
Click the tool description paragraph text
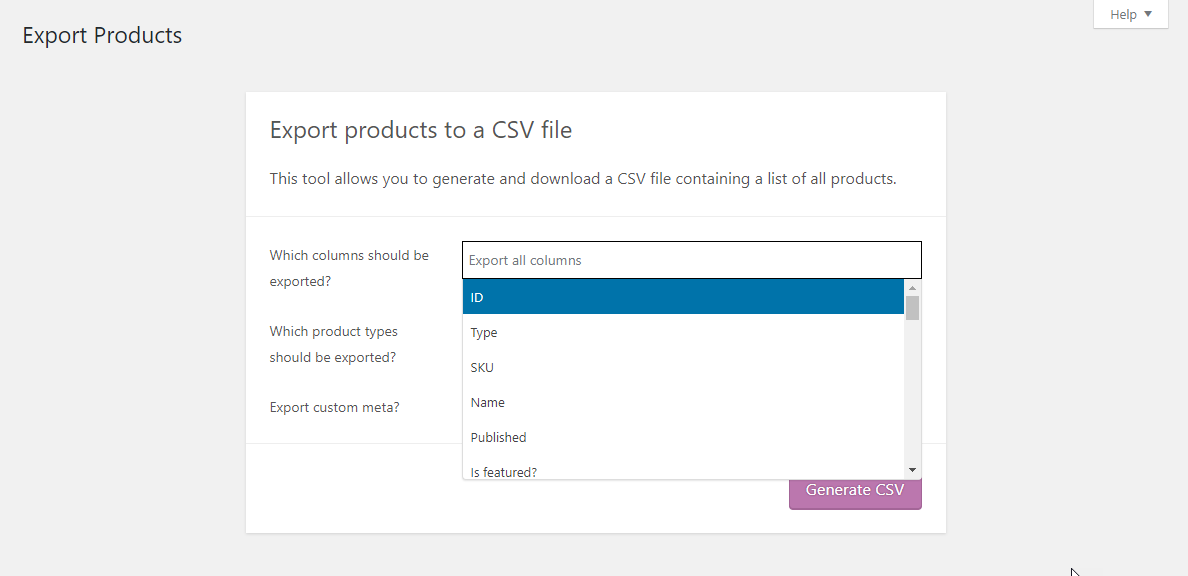tap(583, 180)
